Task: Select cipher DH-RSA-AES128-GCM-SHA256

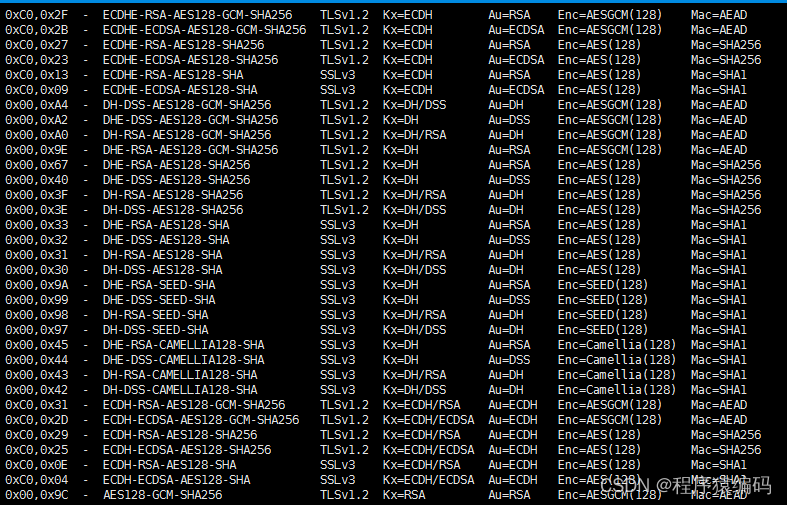Action: [x=187, y=135]
